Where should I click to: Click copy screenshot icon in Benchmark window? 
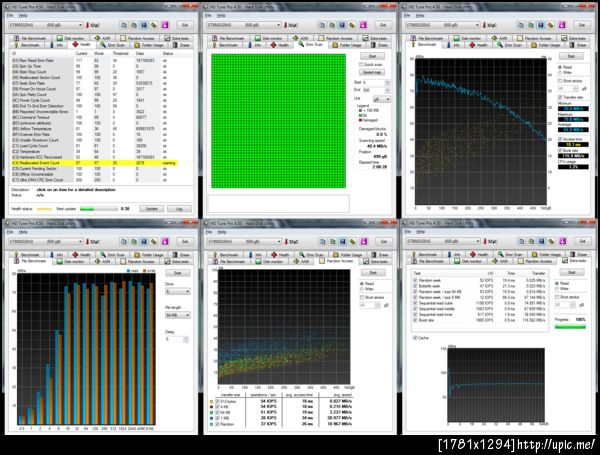[531, 25]
